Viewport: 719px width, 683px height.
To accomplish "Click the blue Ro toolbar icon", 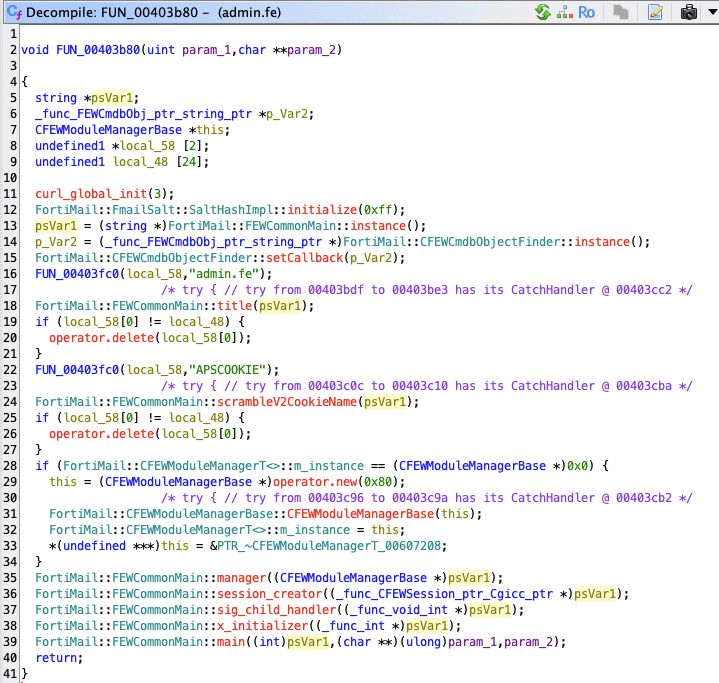I will coord(587,12).
